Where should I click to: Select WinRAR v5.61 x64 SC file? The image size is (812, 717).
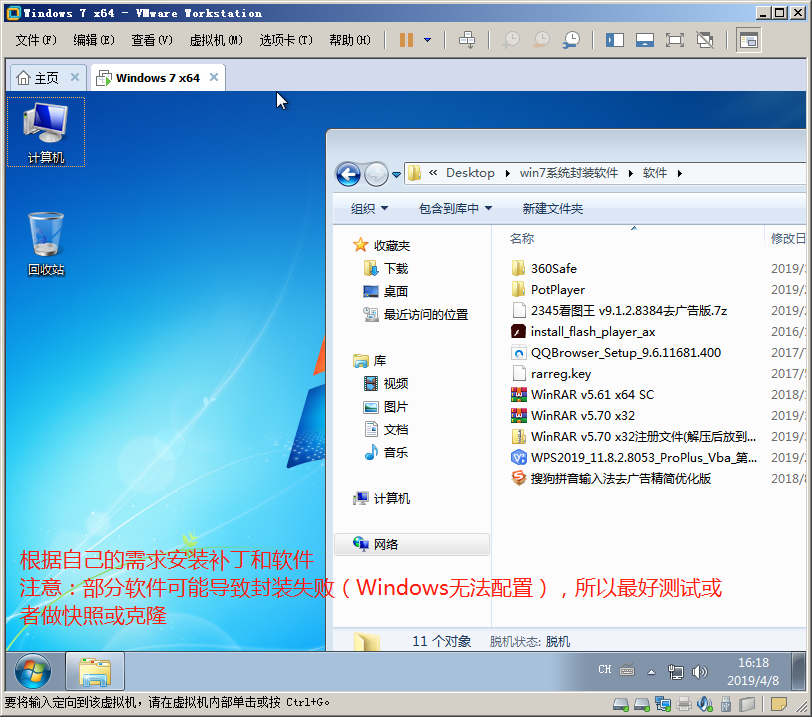coord(583,395)
